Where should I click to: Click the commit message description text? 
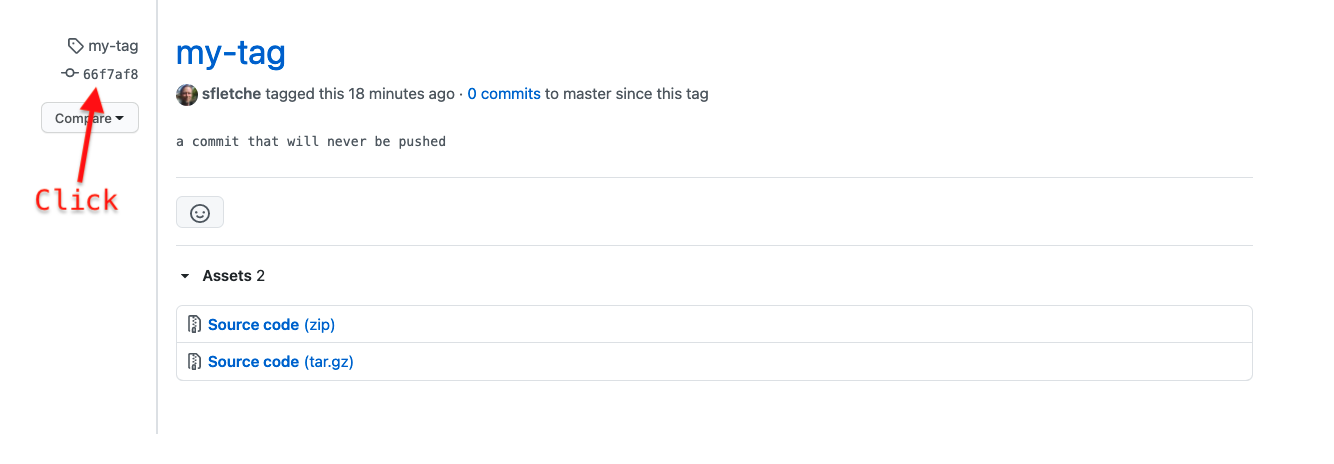point(311,142)
